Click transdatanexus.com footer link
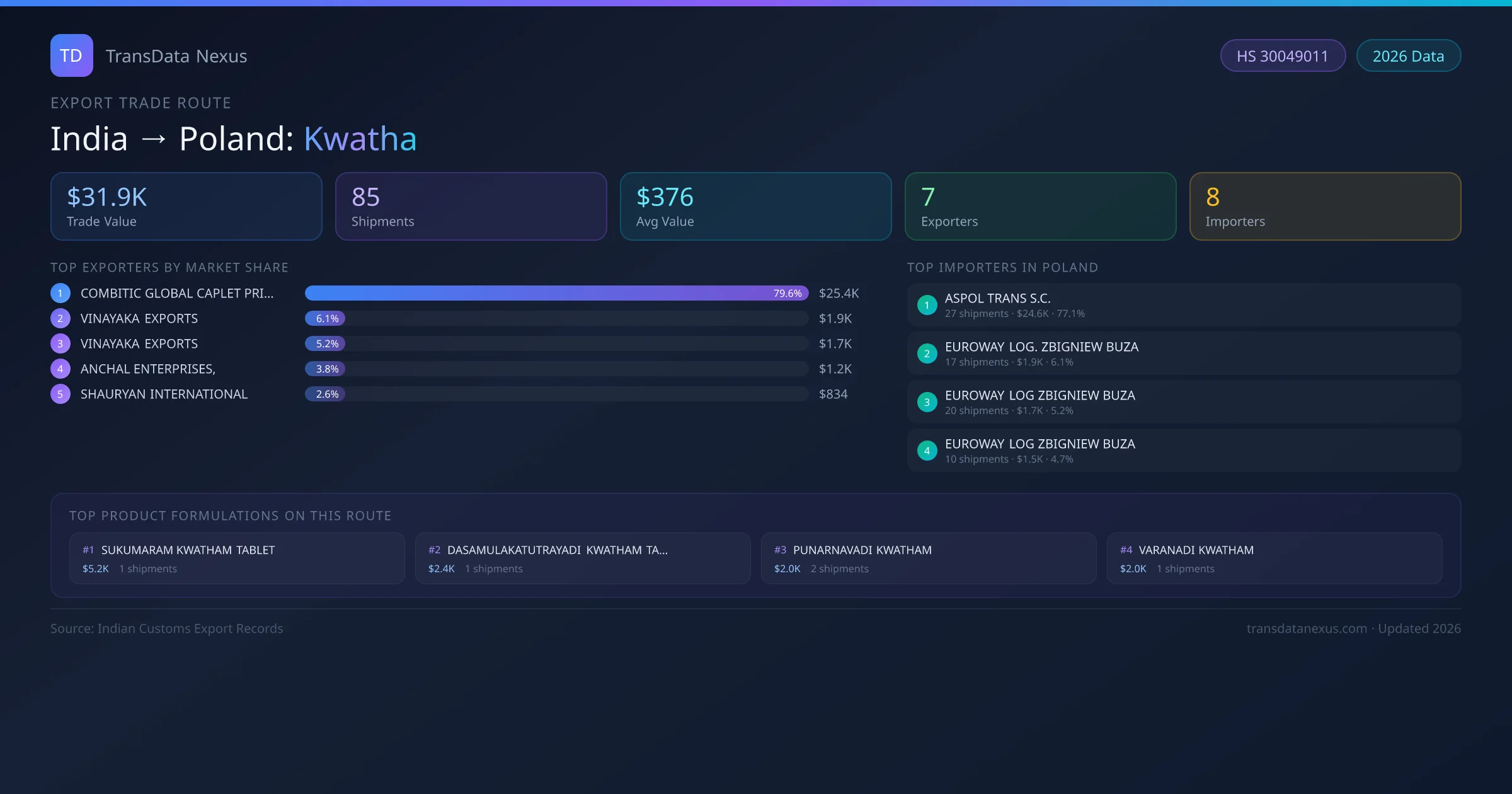 pos(1307,628)
